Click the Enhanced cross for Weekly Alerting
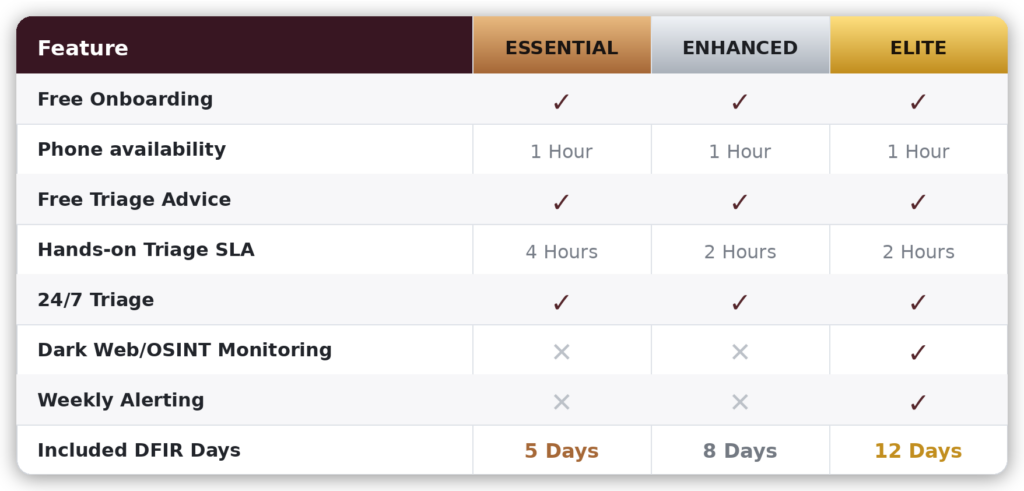The image size is (1024, 491). [740, 402]
